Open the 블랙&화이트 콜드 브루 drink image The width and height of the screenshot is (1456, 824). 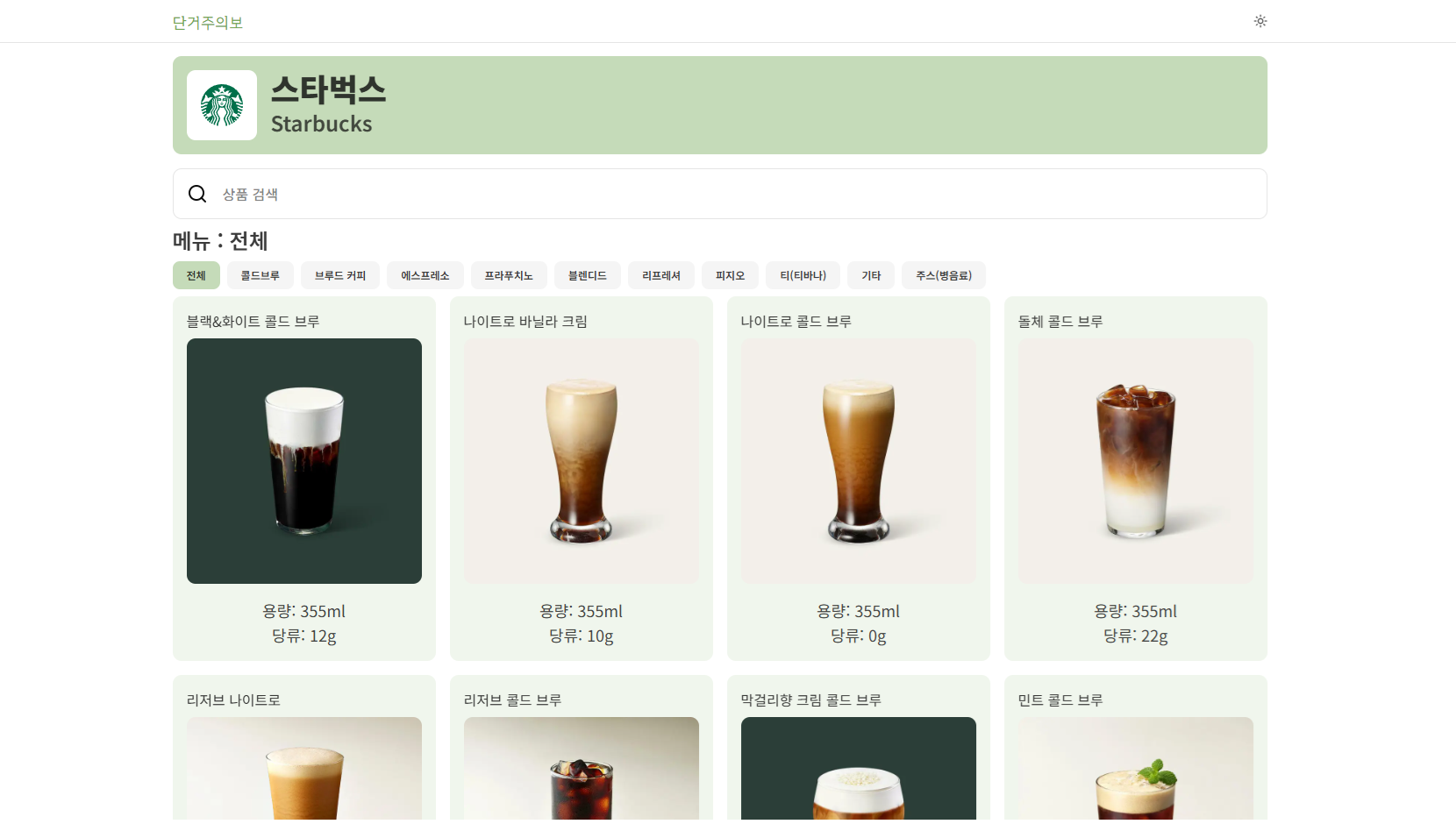[304, 461]
